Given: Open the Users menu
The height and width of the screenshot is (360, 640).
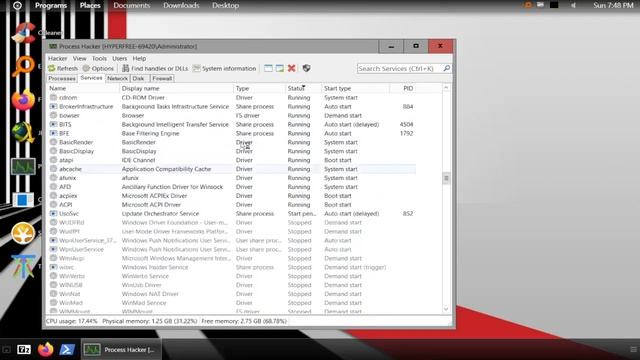Looking at the screenshot, I should coord(120,58).
